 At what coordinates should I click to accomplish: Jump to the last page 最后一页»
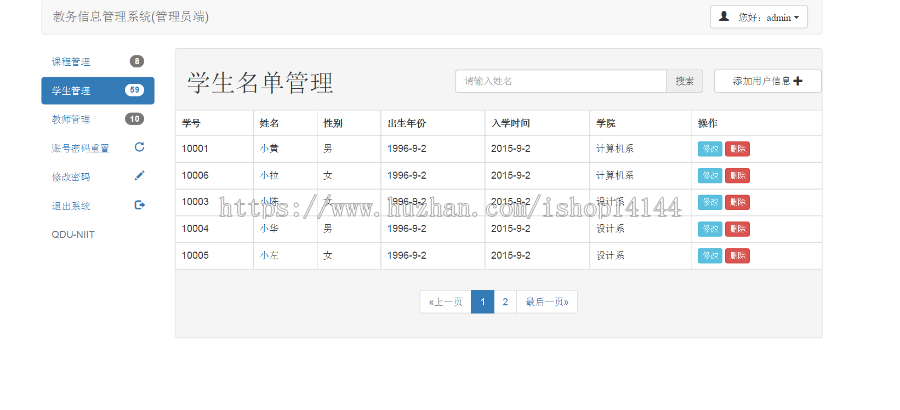[x=547, y=302]
